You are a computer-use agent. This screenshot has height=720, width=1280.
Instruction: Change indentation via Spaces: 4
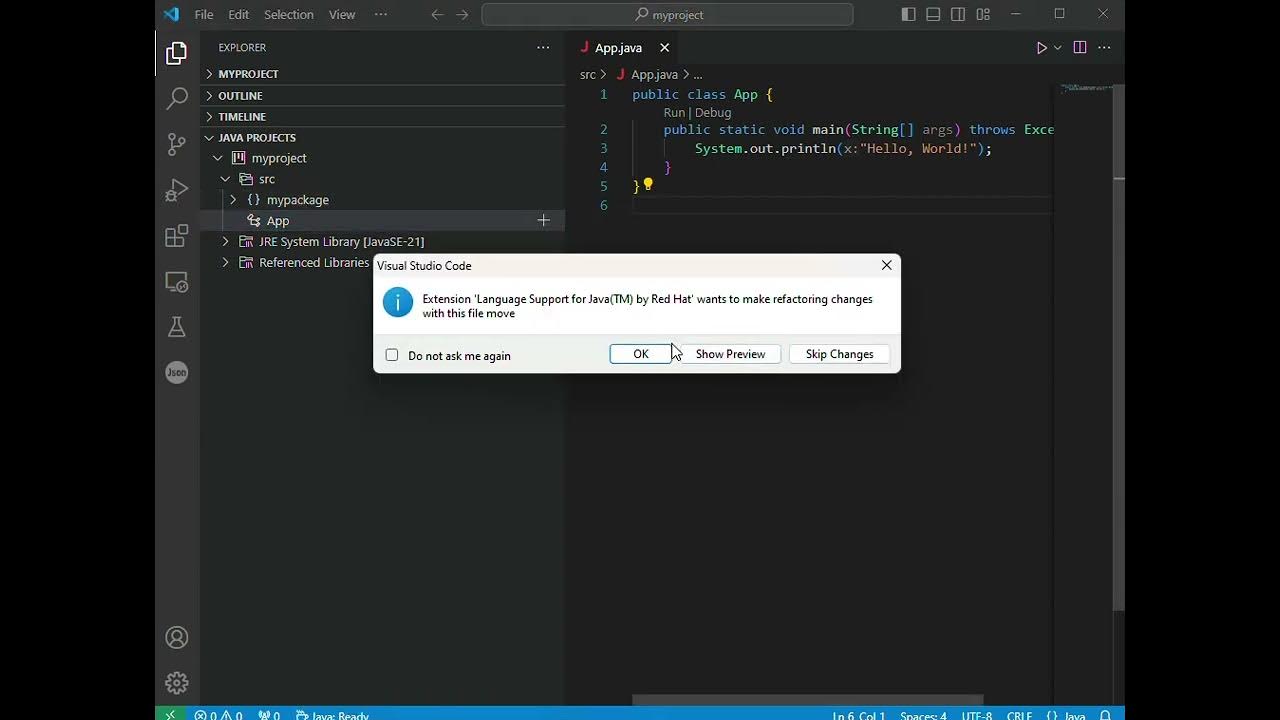point(923,715)
